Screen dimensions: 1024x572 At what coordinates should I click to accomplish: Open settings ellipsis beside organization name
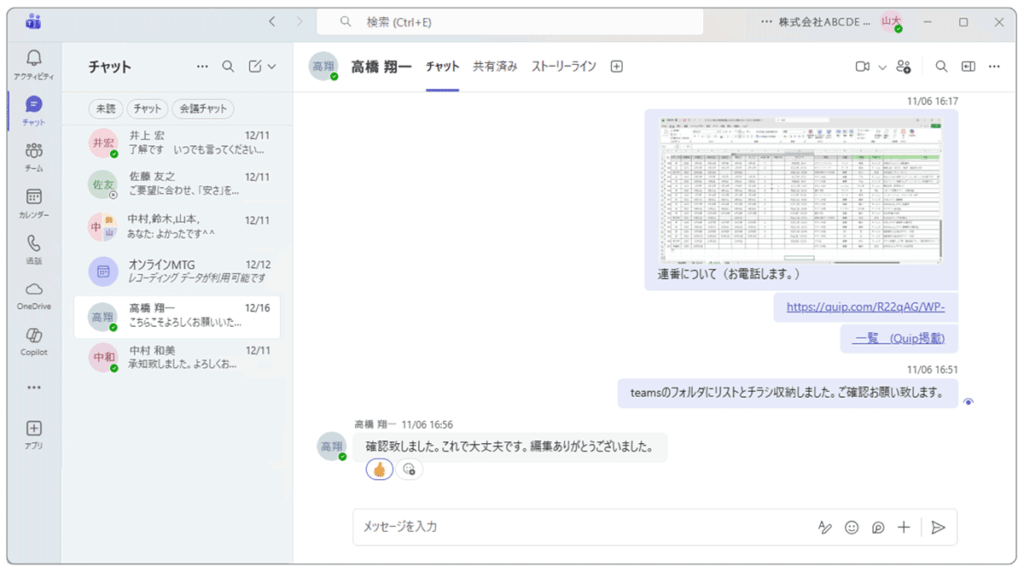pos(766,22)
